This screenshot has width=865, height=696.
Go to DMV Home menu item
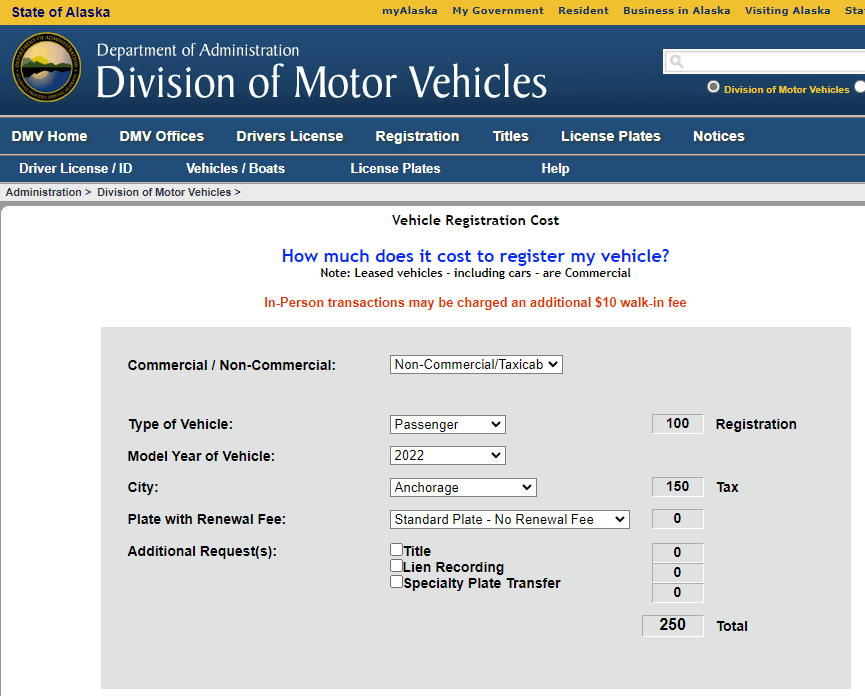coord(50,136)
